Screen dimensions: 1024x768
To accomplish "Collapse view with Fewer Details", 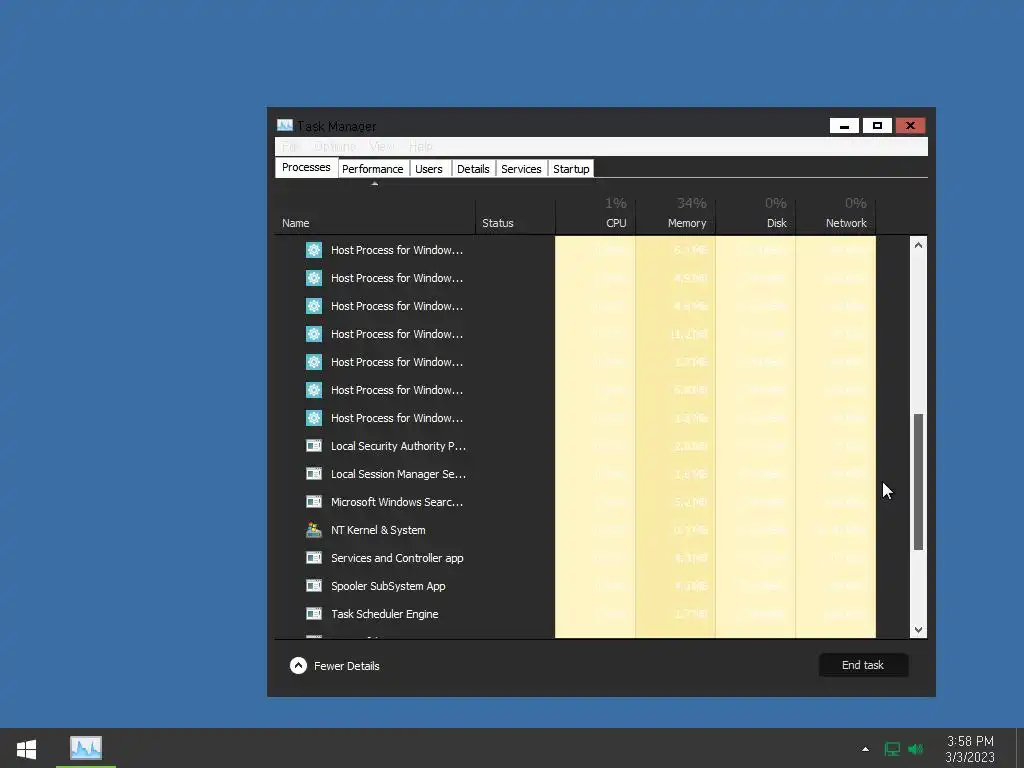I will pos(334,665).
